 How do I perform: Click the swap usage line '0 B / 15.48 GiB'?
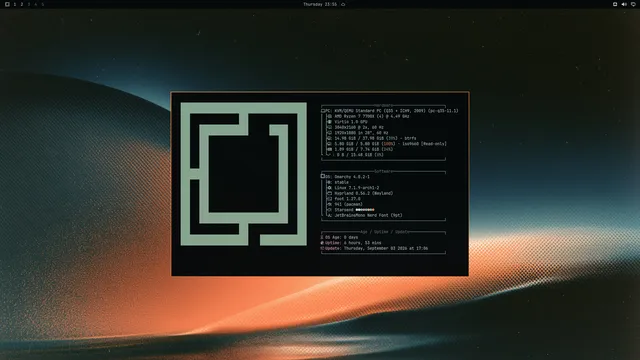[x=360, y=155]
